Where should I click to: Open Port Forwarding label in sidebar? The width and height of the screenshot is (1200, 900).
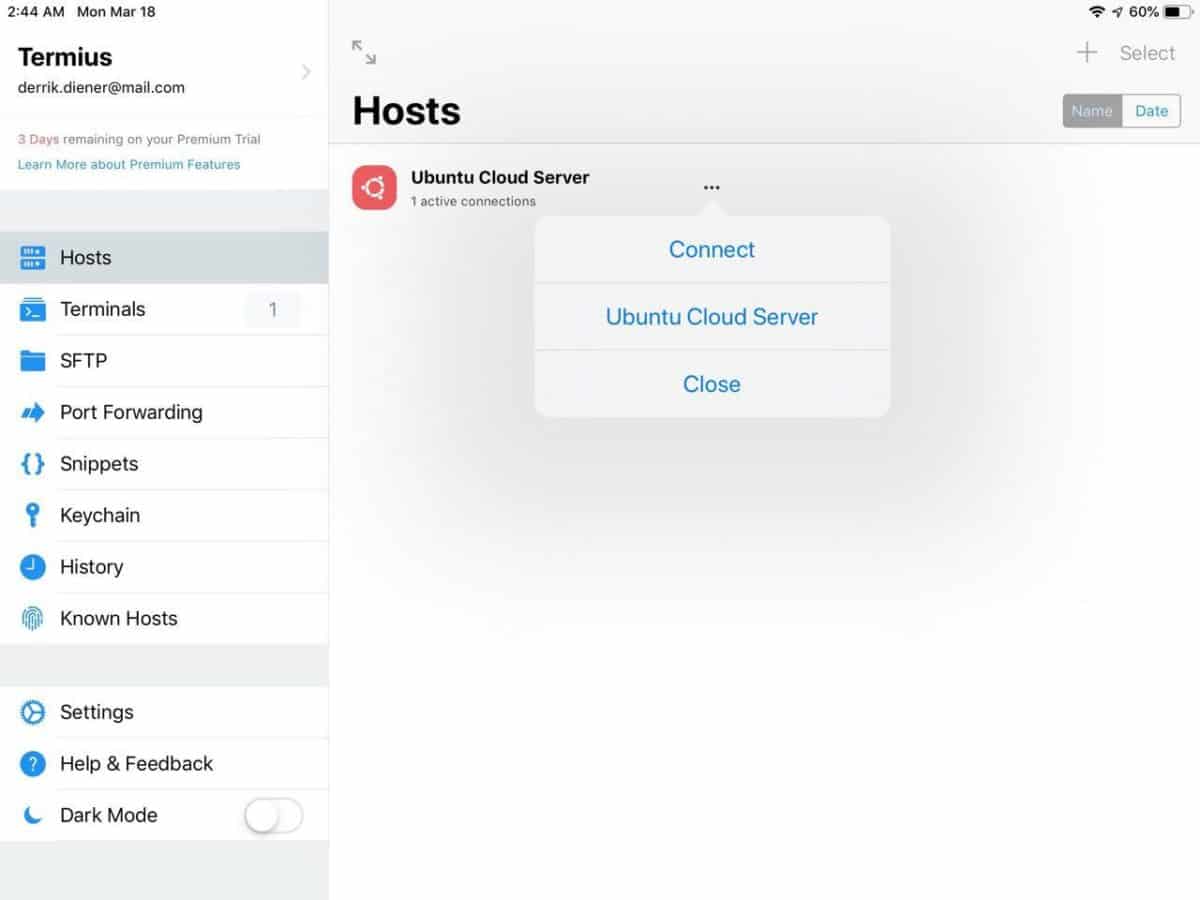click(131, 412)
